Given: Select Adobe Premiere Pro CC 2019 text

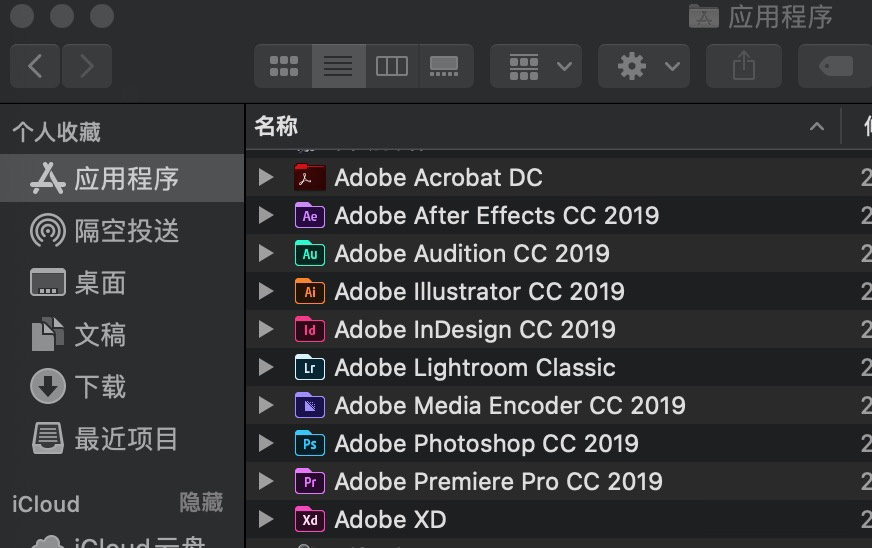Looking at the screenshot, I should pyautogui.click(x=498, y=482).
